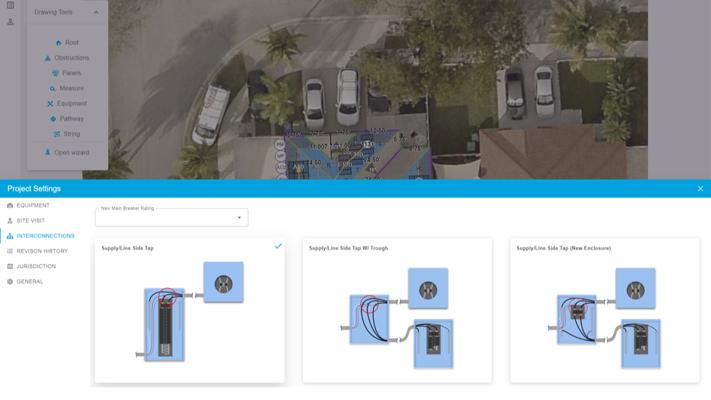Choose the Obstructions drawing tool

point(67,58)
